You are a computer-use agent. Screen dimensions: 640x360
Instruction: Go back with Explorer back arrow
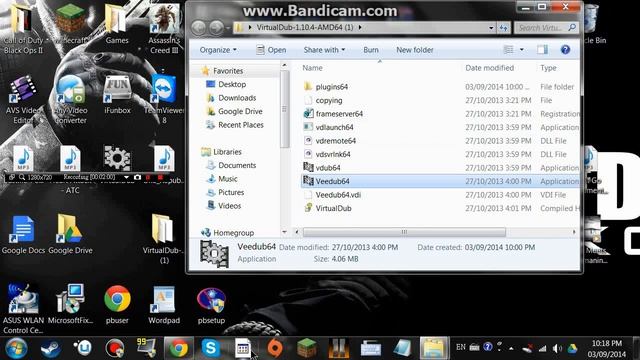click(199, 28)
